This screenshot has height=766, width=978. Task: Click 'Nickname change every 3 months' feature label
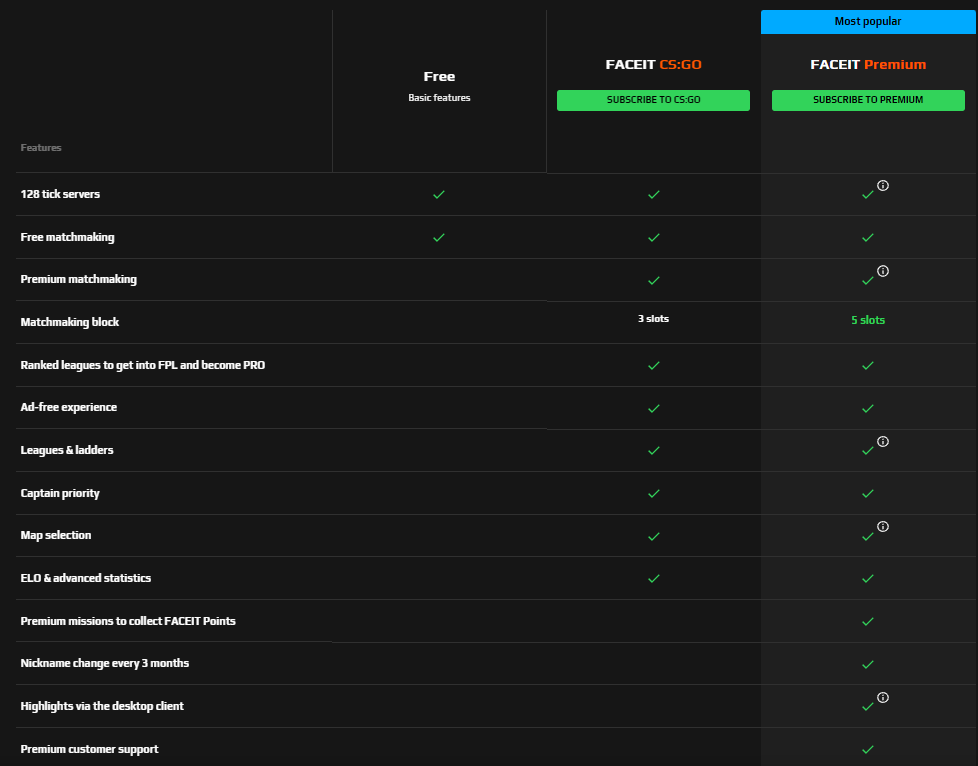click(105, 663)
